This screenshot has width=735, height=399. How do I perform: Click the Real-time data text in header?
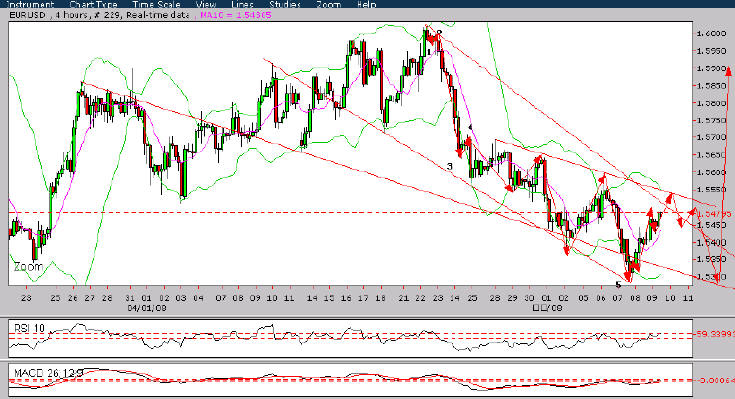coord(157,15)
